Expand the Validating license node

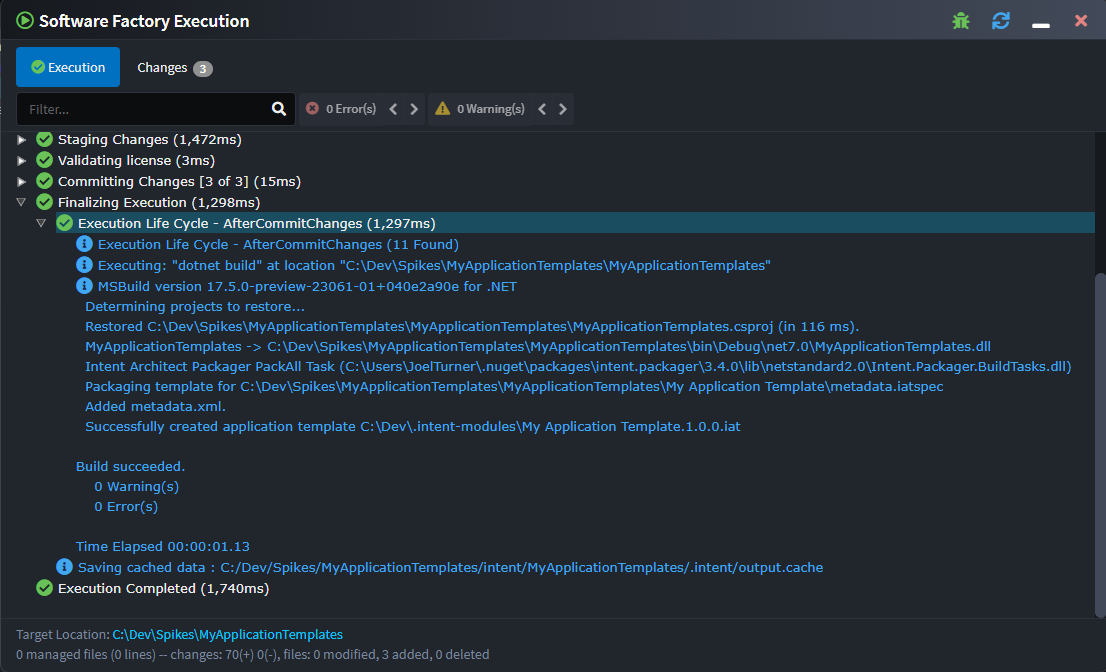tap(21, 161)
